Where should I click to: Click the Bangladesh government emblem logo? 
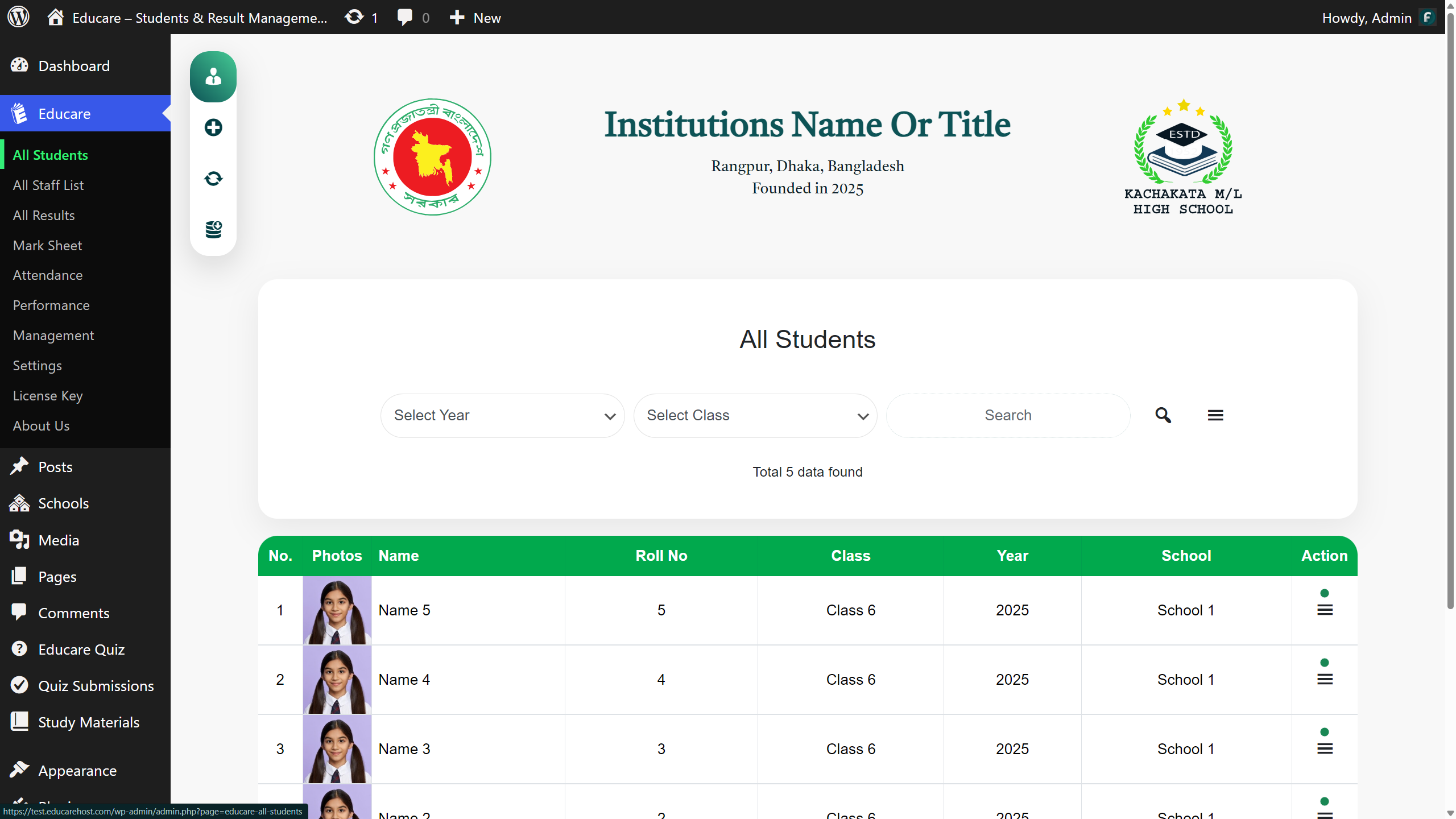tap(432, 157)
